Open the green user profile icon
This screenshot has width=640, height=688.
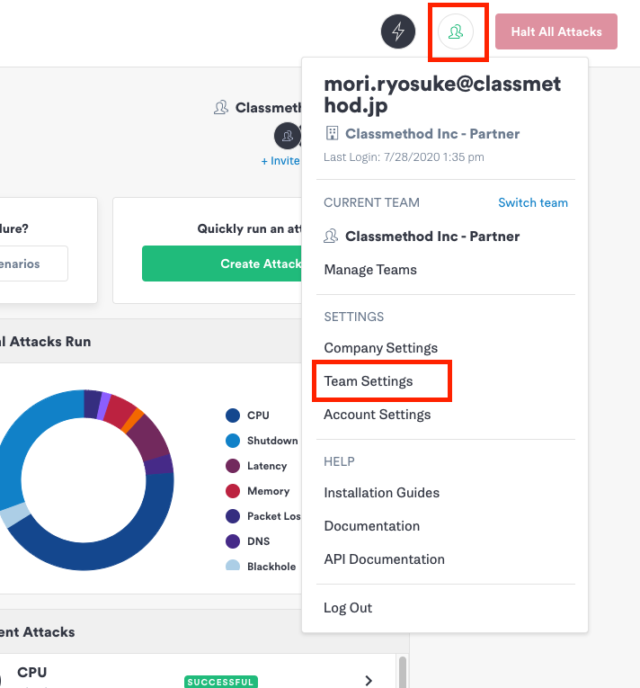tap(456, 32)
